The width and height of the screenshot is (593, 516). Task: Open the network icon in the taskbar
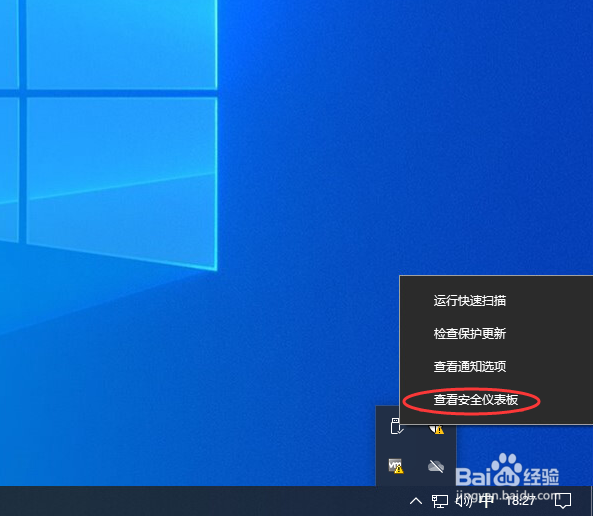(x=440, y=501)
